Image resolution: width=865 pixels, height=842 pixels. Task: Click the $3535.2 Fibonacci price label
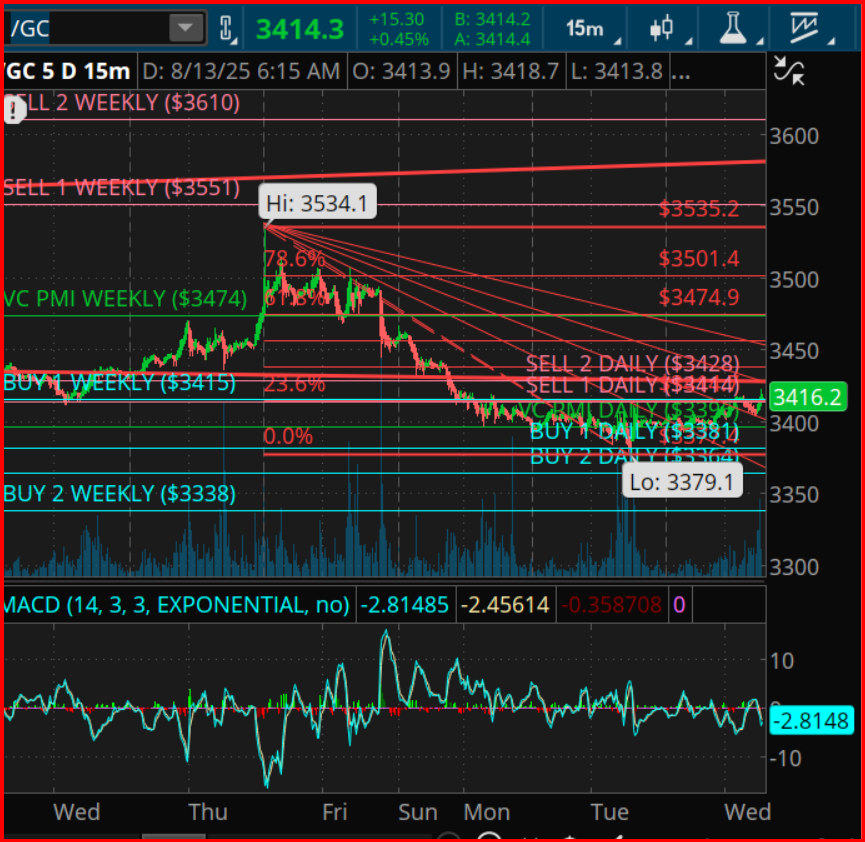(x=698, y=209)
